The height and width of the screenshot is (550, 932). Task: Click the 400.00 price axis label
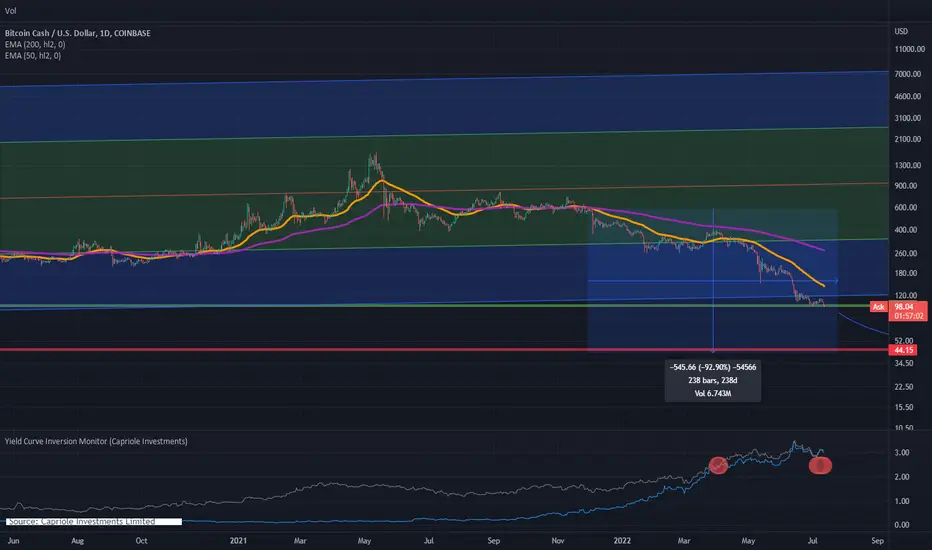[x=906, y=230]
